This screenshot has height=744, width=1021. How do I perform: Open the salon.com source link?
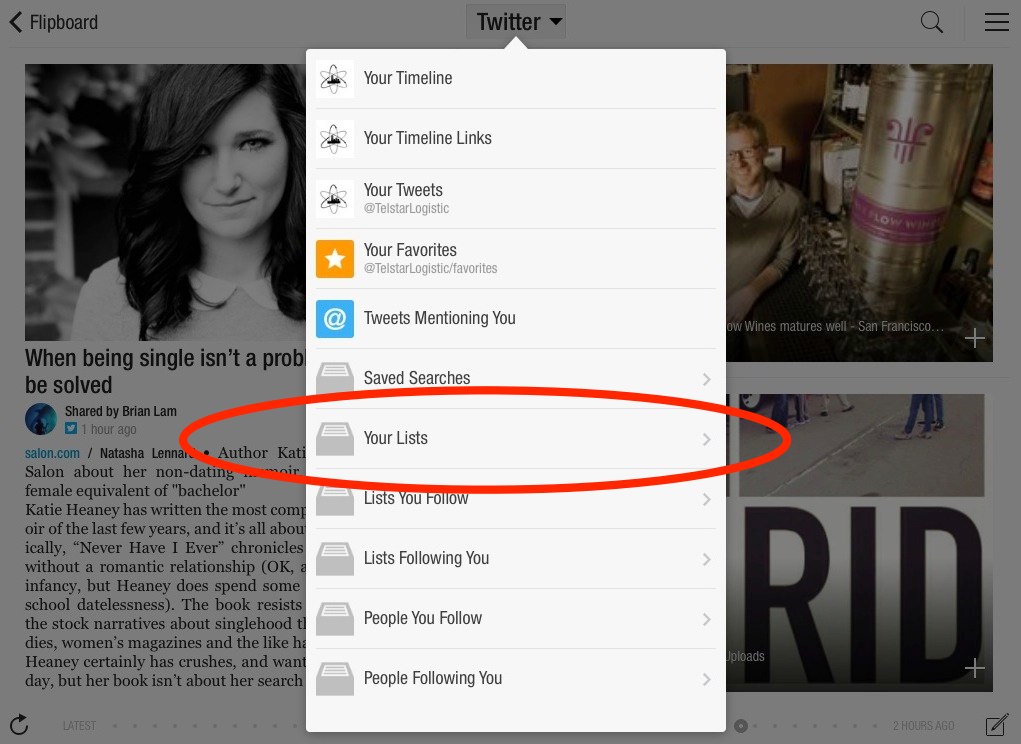[52, 453]
